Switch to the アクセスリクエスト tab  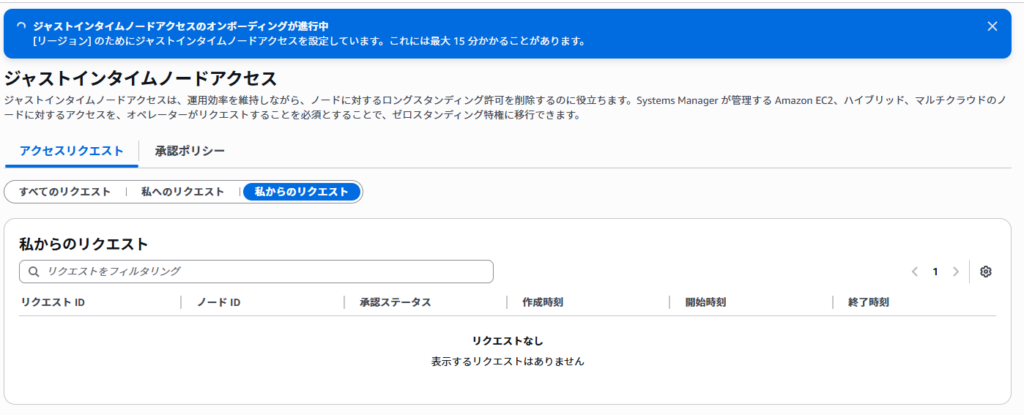(71, 151)
